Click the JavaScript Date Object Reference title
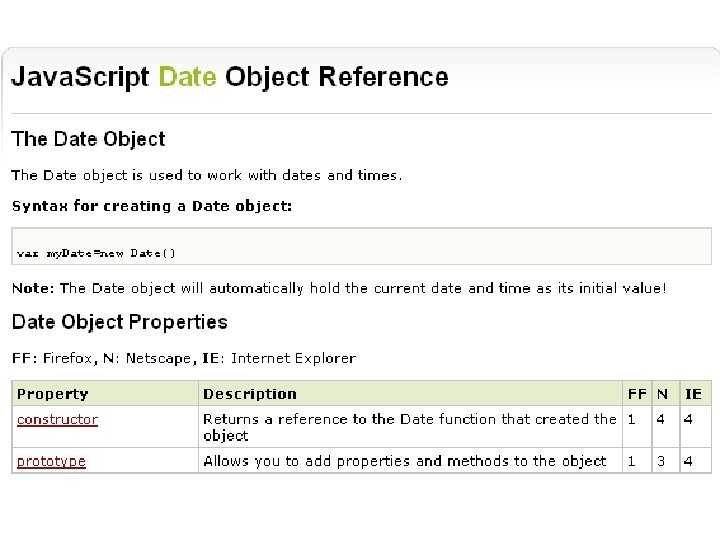The width and height of the screenshot is (720, 540). point(230,77)
